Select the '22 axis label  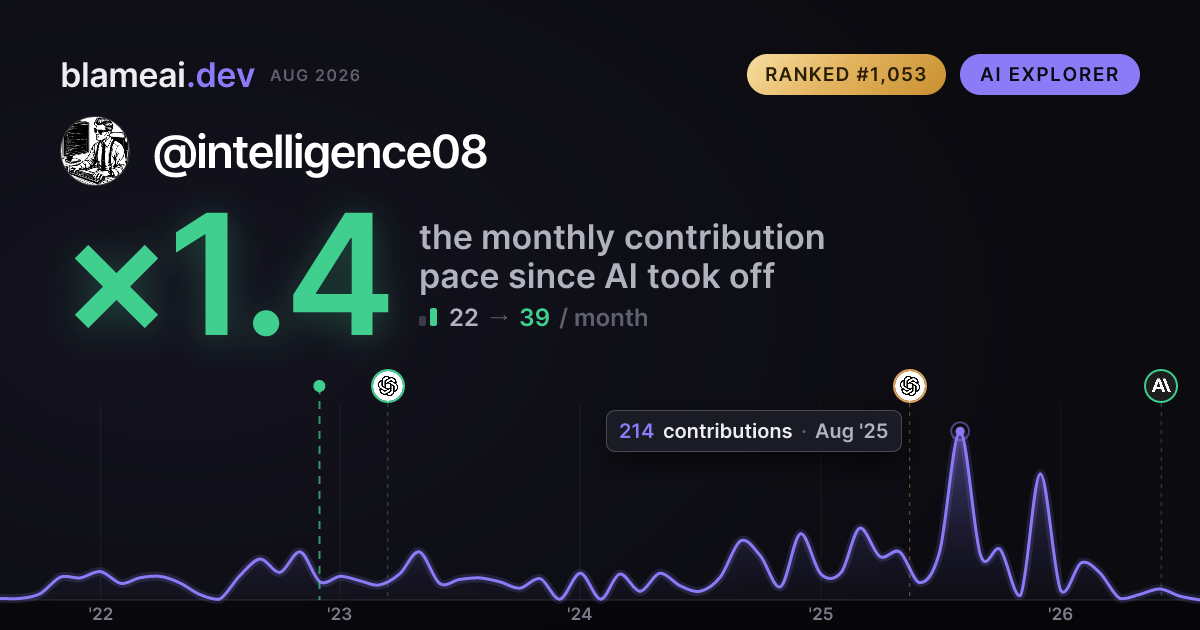click(100, 614)
